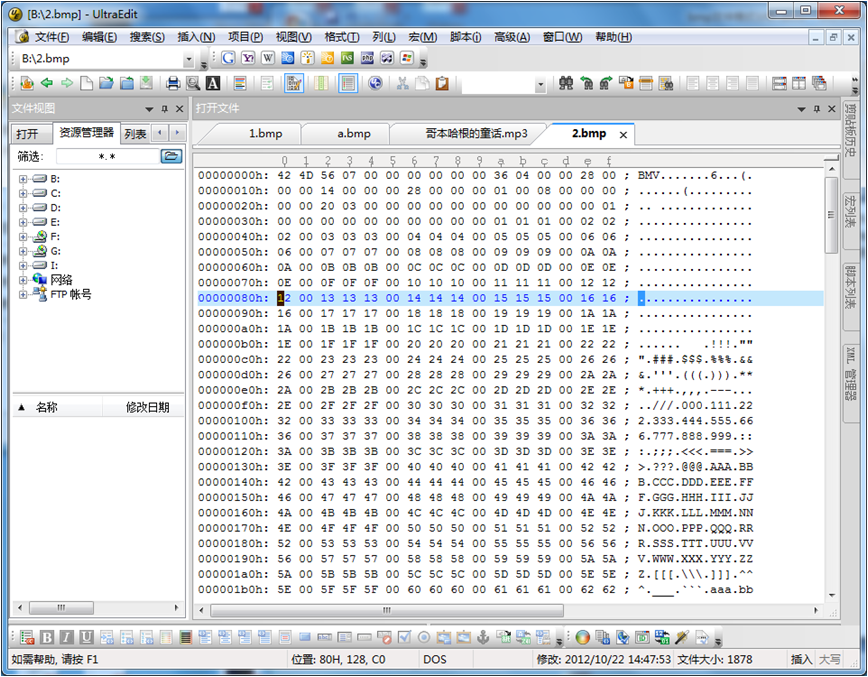This screenshot has height=677, width=868.
Task: Click the Wikipedia search toolbar icon
Action: 267,58
